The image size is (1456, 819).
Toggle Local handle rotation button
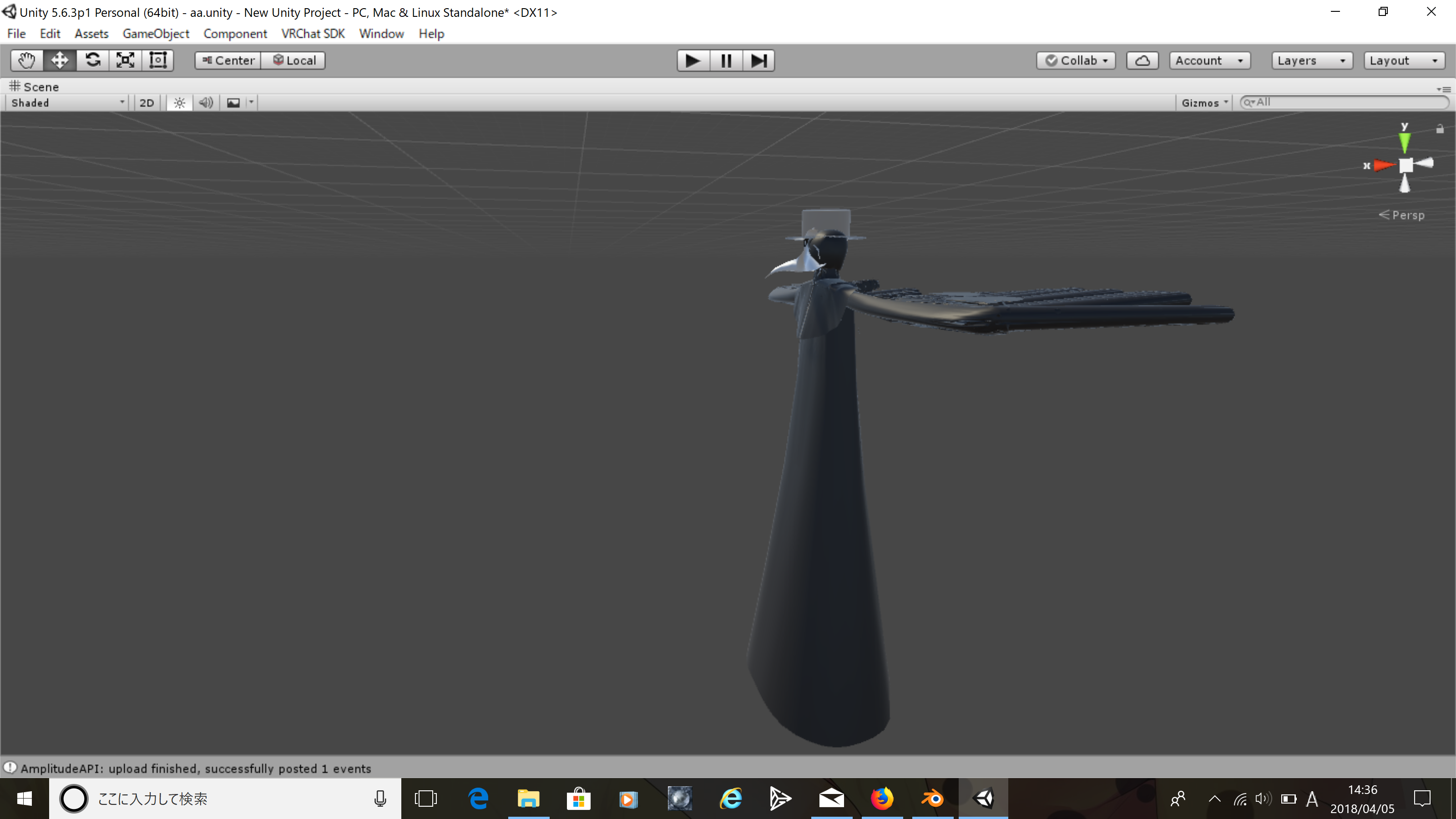pos(293,61)
